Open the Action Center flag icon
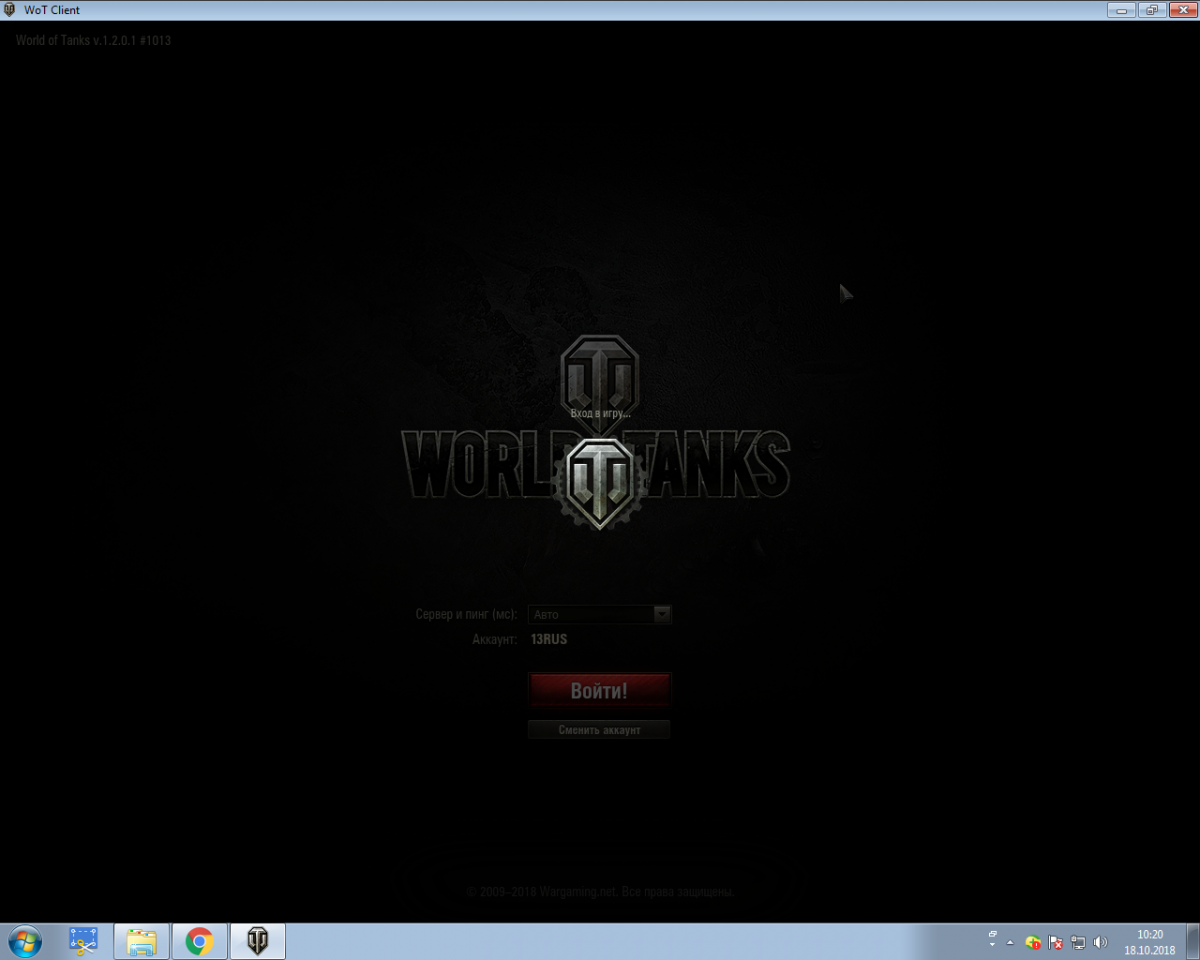This screenshot has height=960, width=1200. [x=1056, y=943]
